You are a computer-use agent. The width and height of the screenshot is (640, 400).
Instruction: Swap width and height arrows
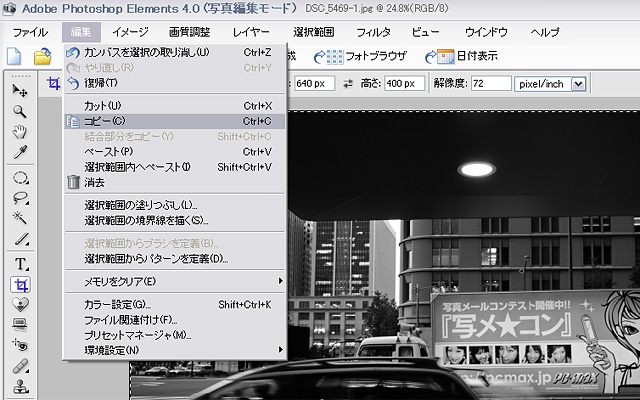348,84
